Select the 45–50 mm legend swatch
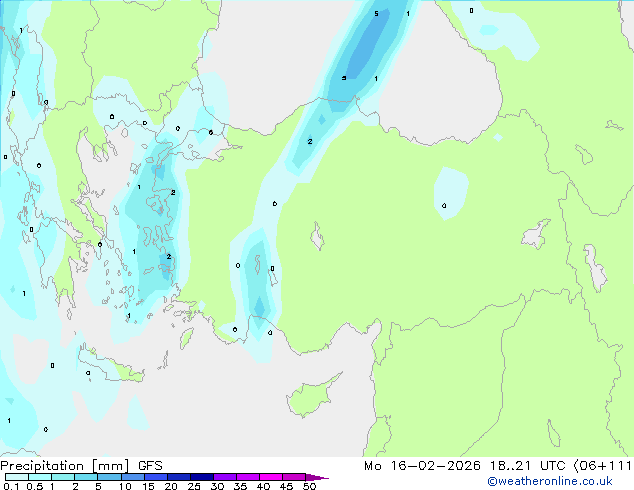Image resolution: width=634 pixels, height=490 pixels. pos(294,477)
